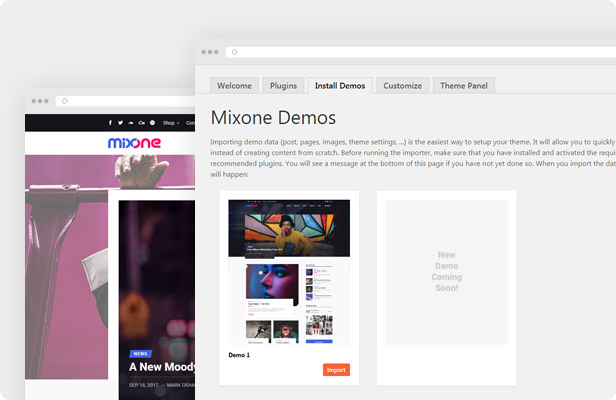Click the New Demo Coming Soon placeholder
616x400 pixels.
[x=447, y=271]
